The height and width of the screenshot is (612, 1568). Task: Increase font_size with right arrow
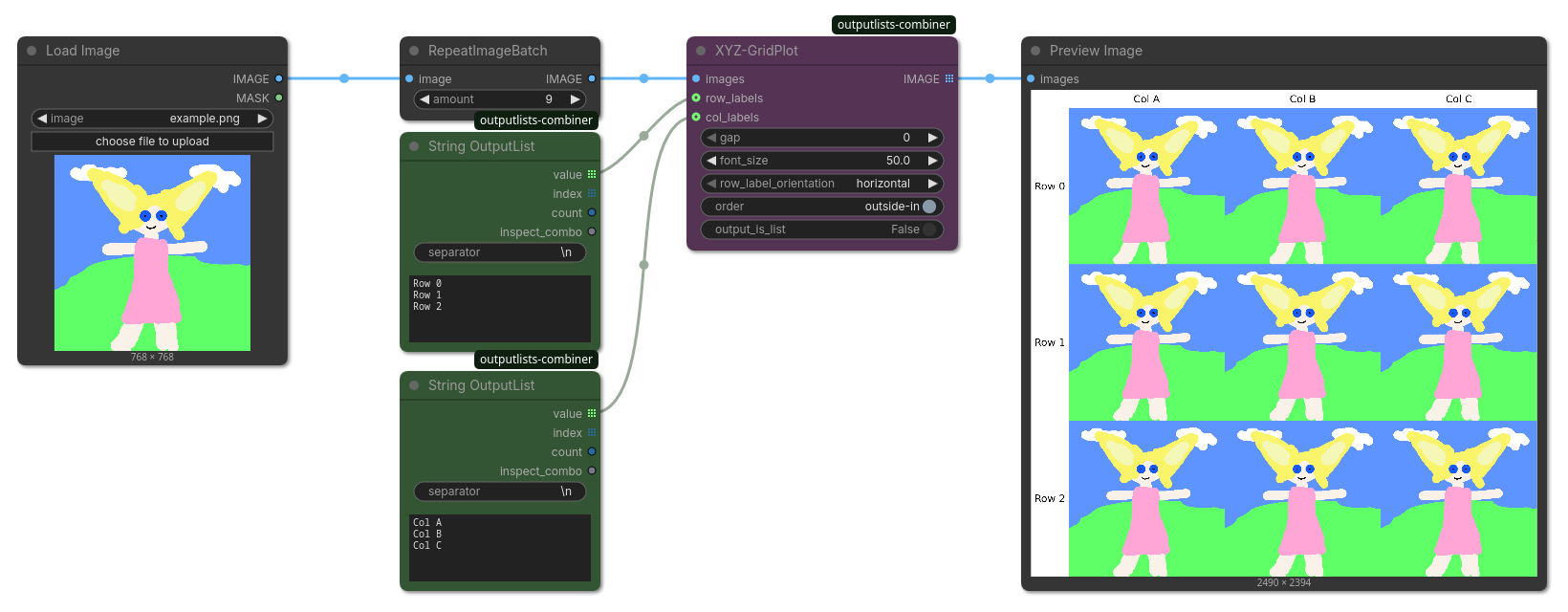(932, 161)
